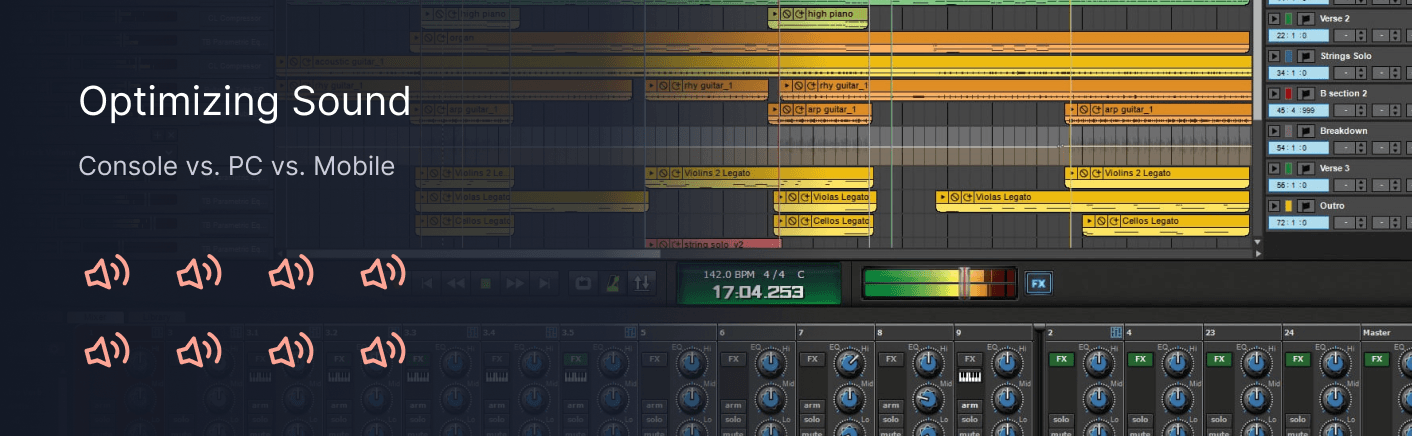Play from the Verse 2 marker

(x=1274, y=19)
